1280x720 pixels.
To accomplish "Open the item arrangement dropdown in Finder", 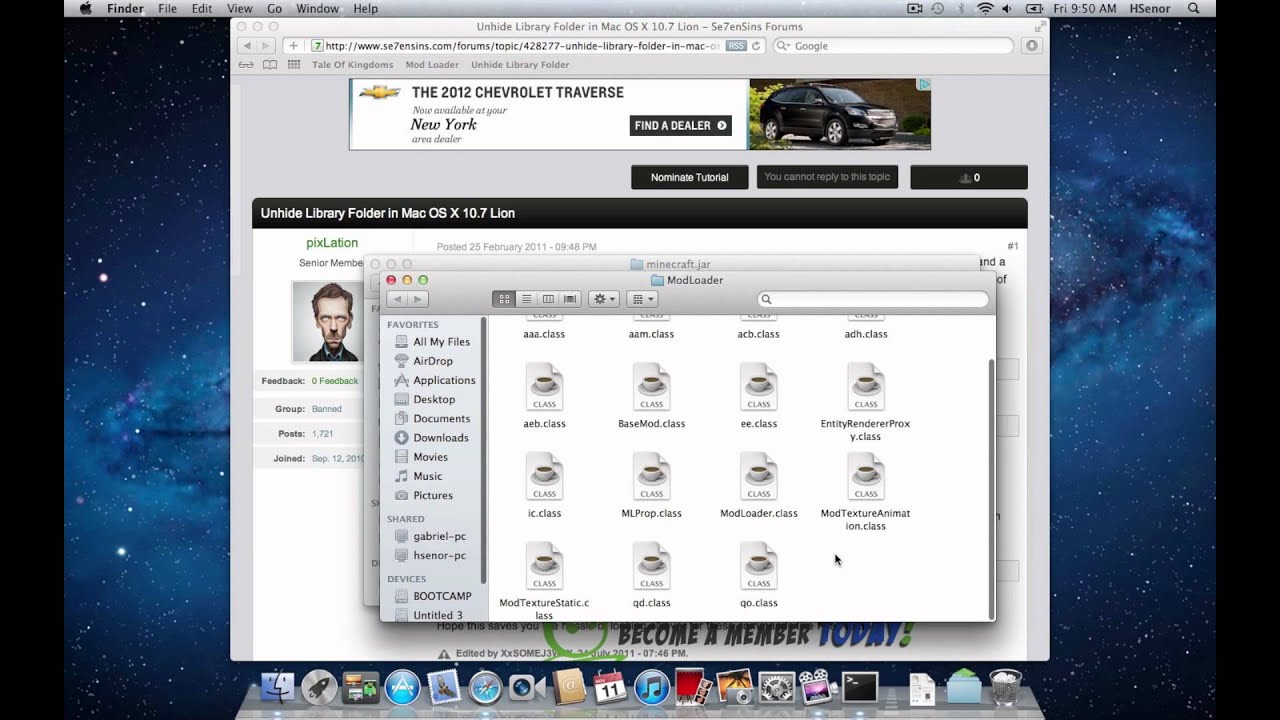I will (641, 299).
